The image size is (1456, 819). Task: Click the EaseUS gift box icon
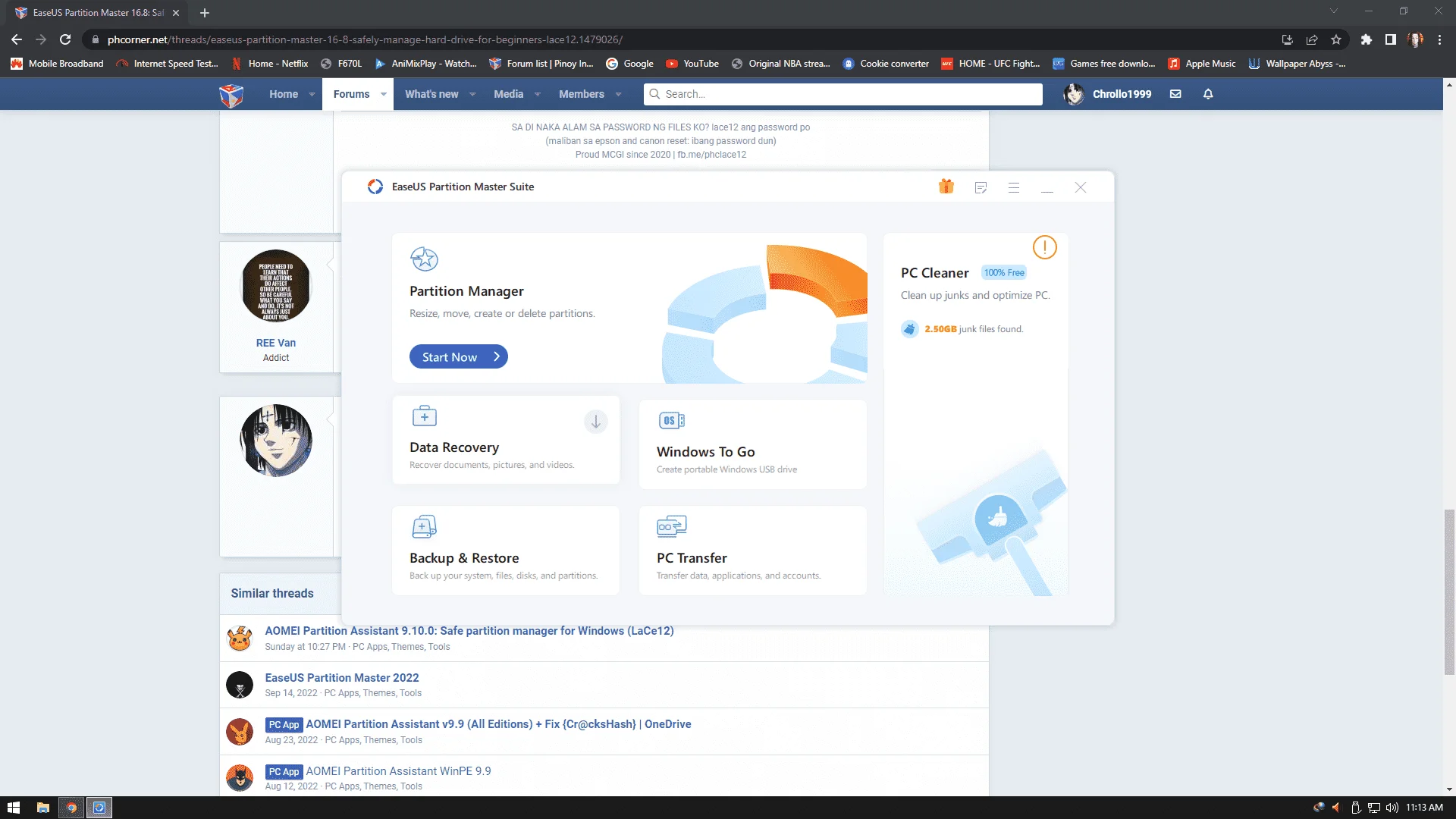pos(946,187)
